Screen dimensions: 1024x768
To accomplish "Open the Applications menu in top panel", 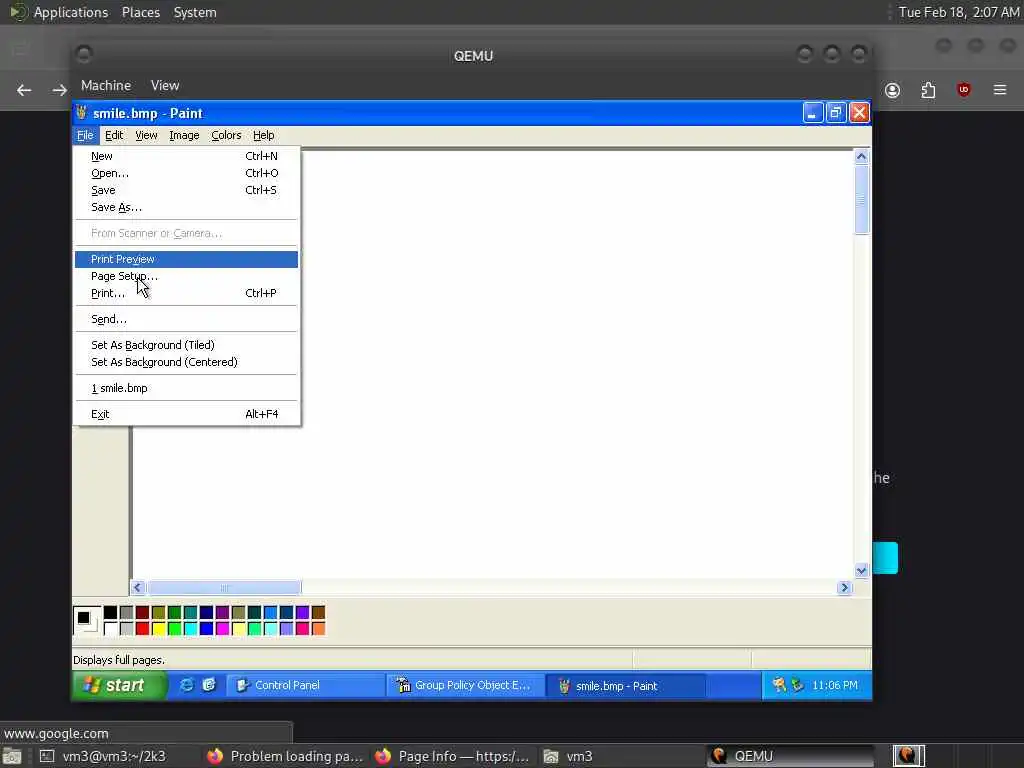I will click(x=71, y=12).
